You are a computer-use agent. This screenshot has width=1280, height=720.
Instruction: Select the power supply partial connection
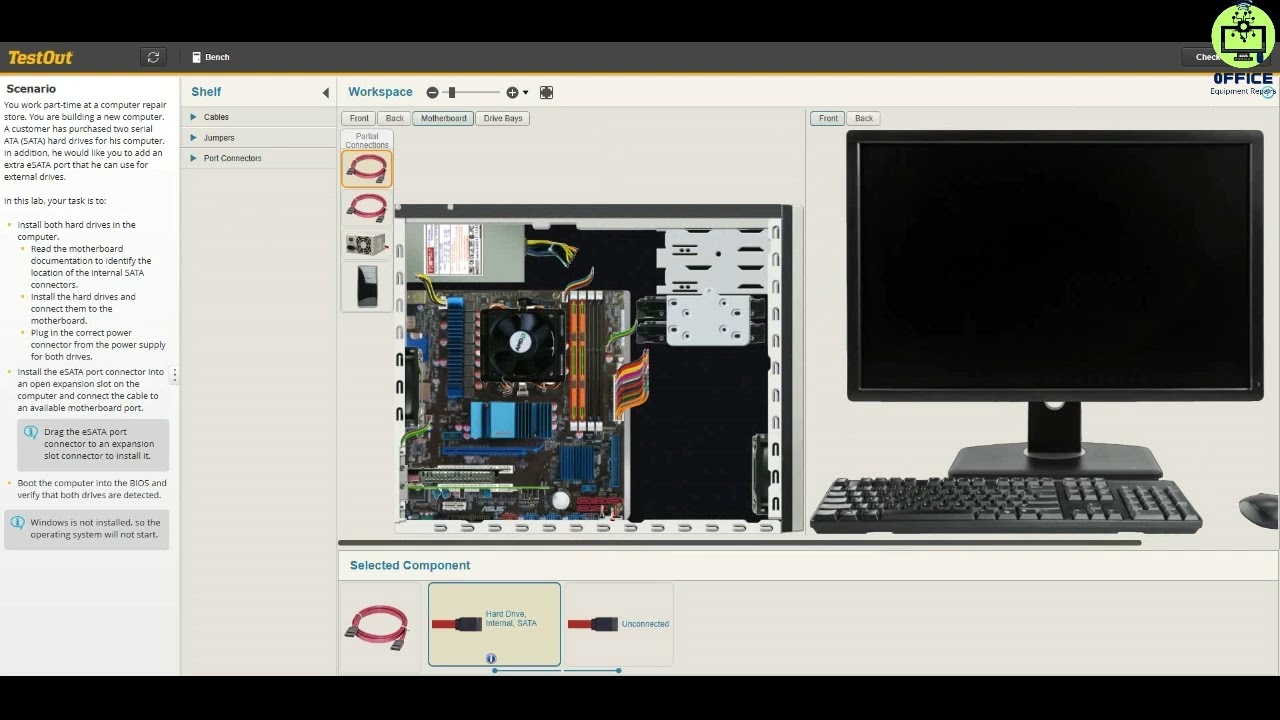tap(367, 244)
